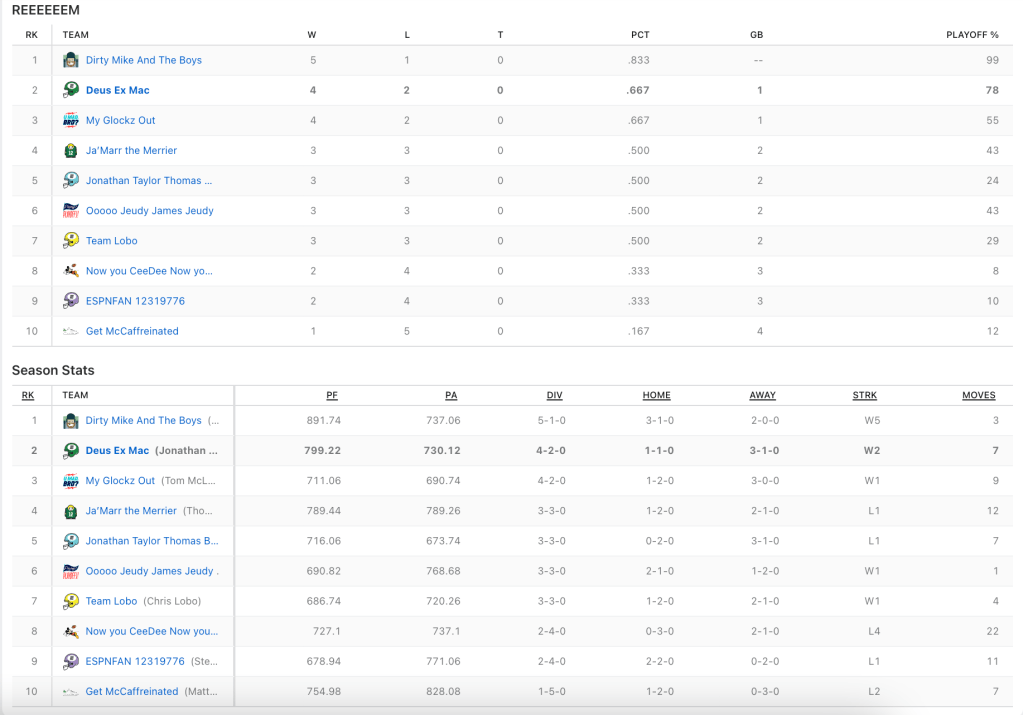The height and width of the screenshot is (715, 1023).
Task: Sort Season Stats by MOVES column
Action: pos(978,395)
